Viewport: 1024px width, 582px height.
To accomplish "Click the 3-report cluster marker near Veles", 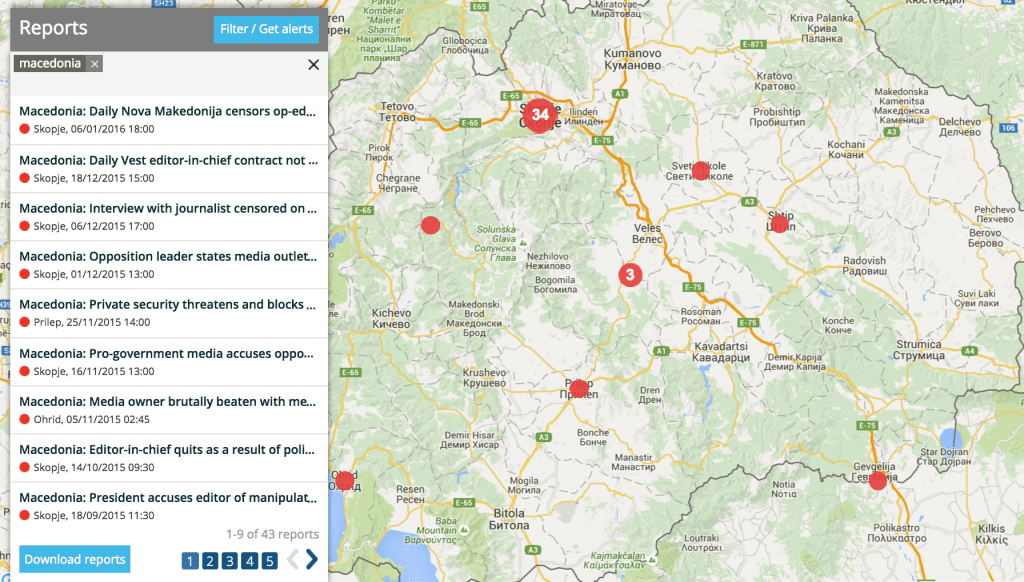I will click(x=629, y=274).
